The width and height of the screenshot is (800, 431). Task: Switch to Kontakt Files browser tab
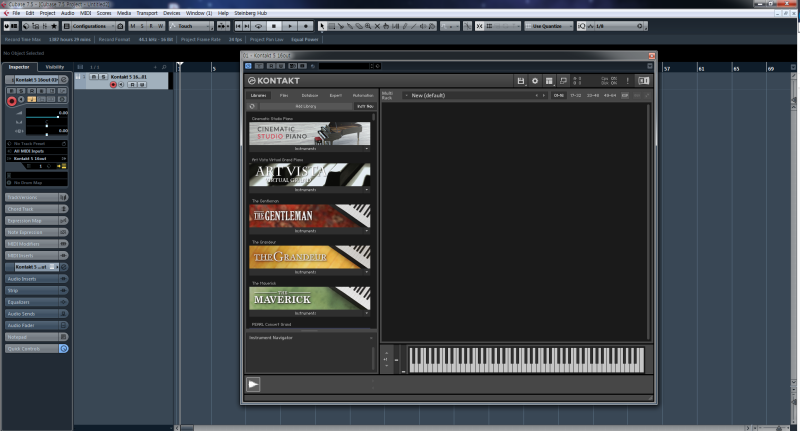284,95
